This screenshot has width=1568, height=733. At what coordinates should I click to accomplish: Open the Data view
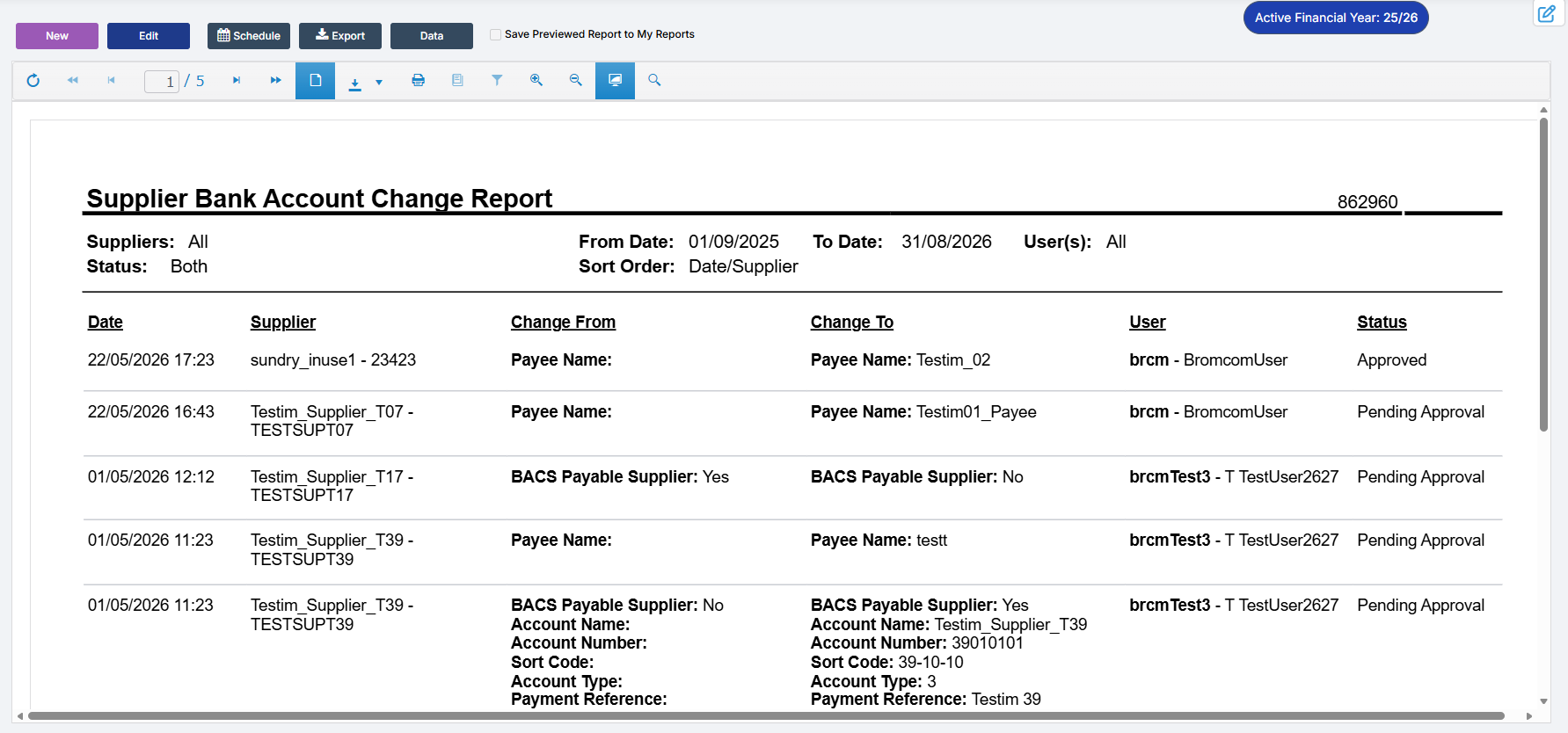tap(432, 36)
